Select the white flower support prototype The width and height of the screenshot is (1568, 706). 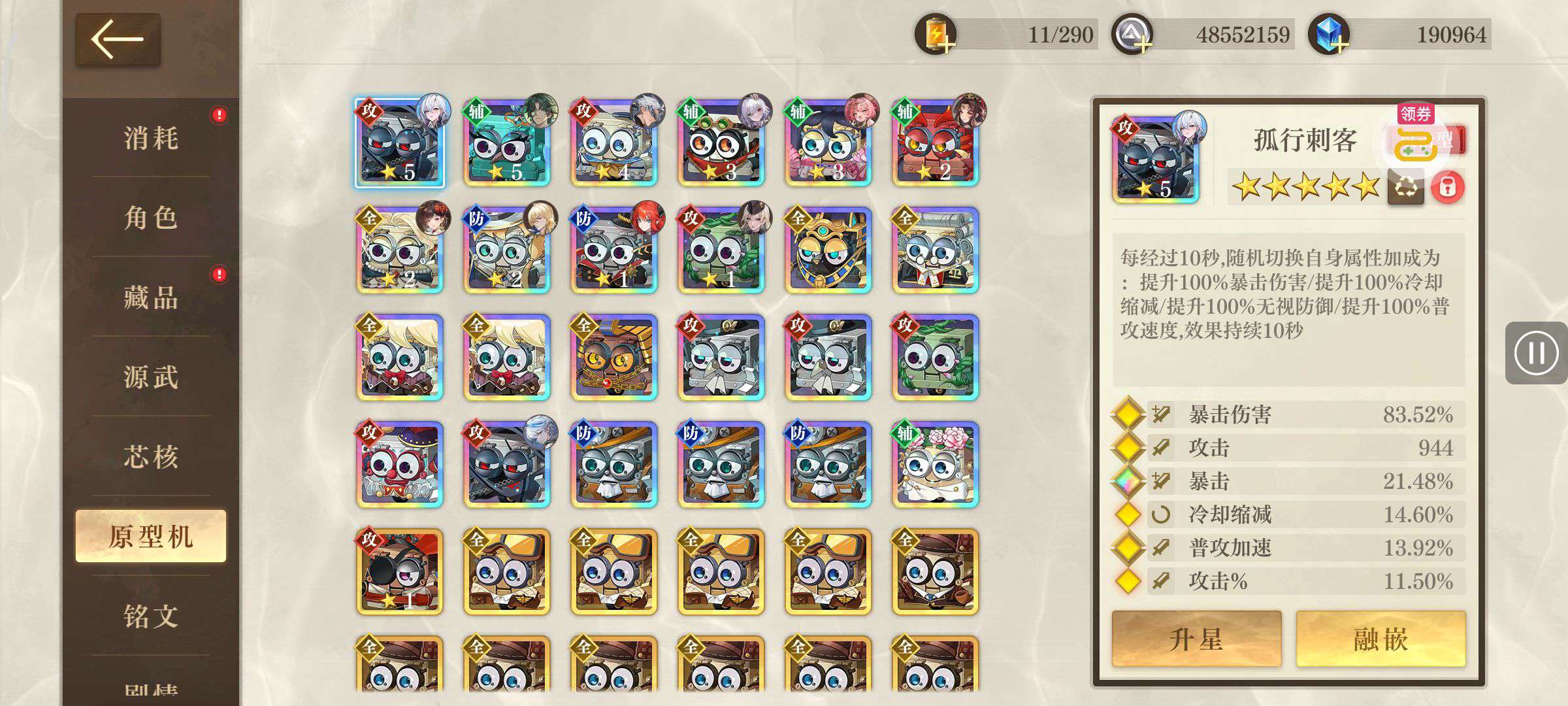(x=936, y=464)
